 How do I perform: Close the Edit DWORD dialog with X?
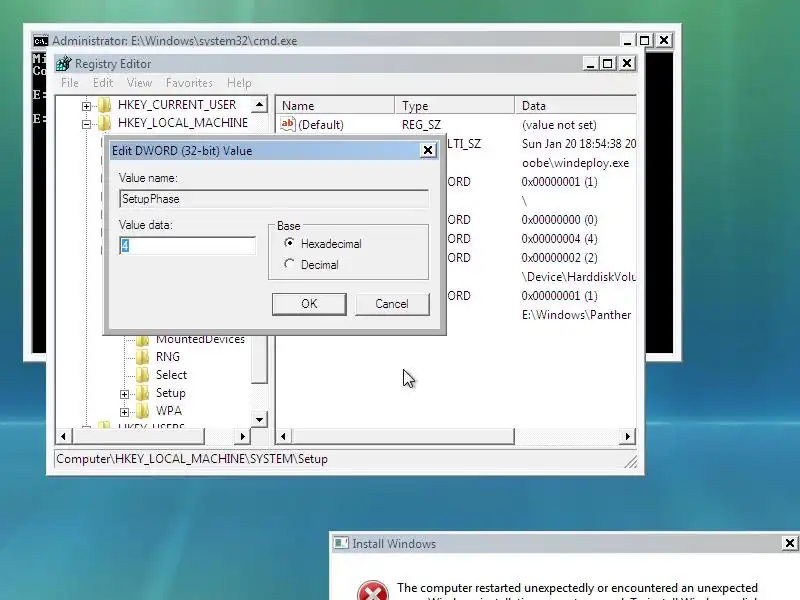428,151
